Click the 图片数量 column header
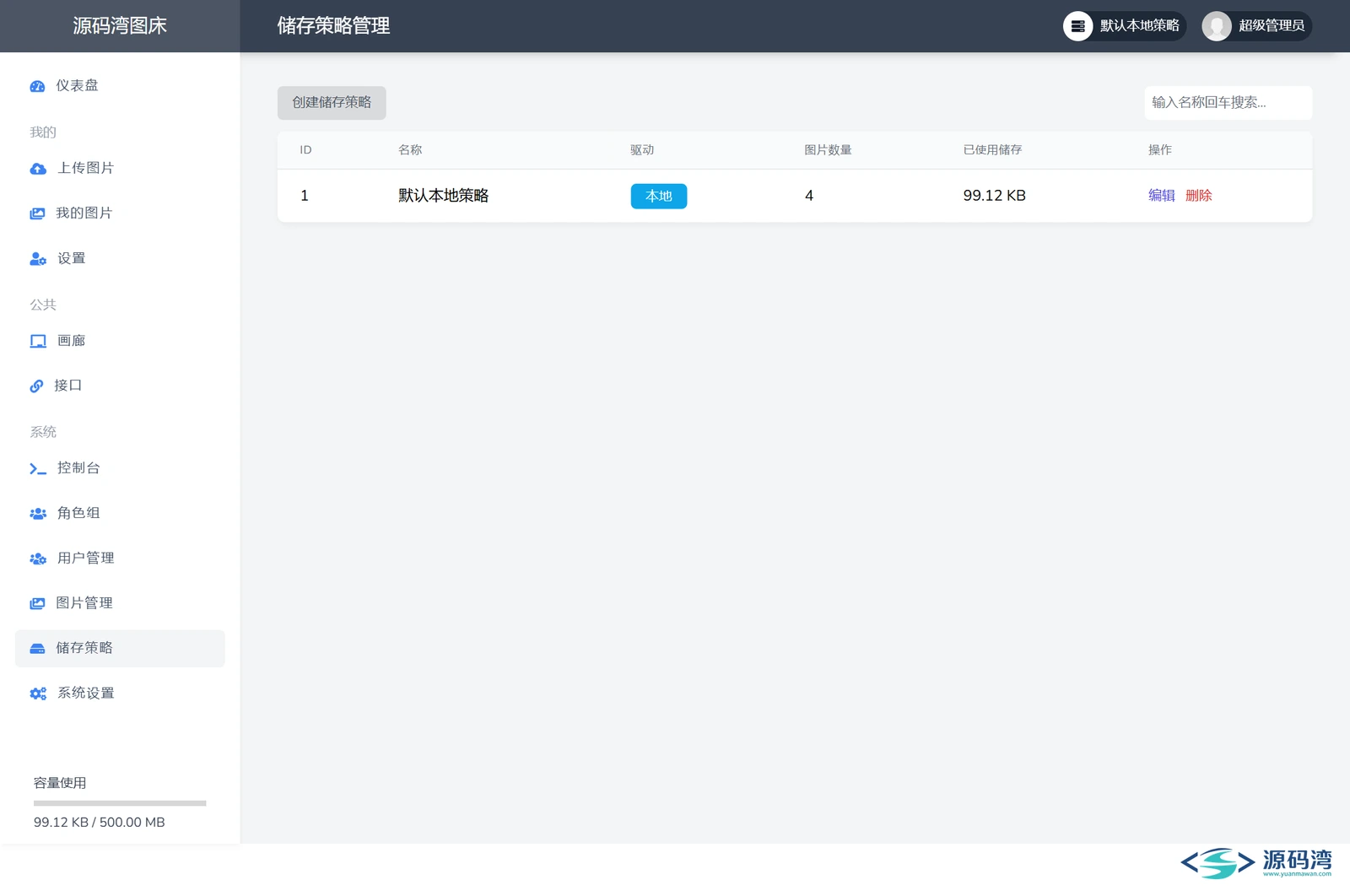Viewport: 1350px width, 896px height. click(x=828, y=150)
